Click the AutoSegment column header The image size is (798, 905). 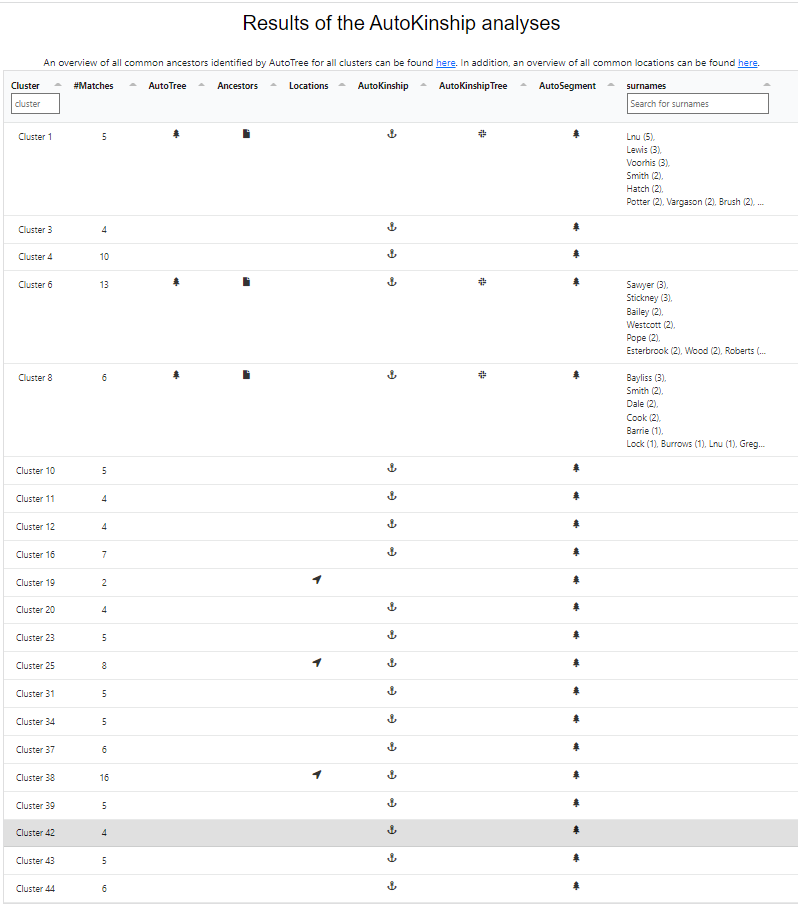[x=567, y=86]
